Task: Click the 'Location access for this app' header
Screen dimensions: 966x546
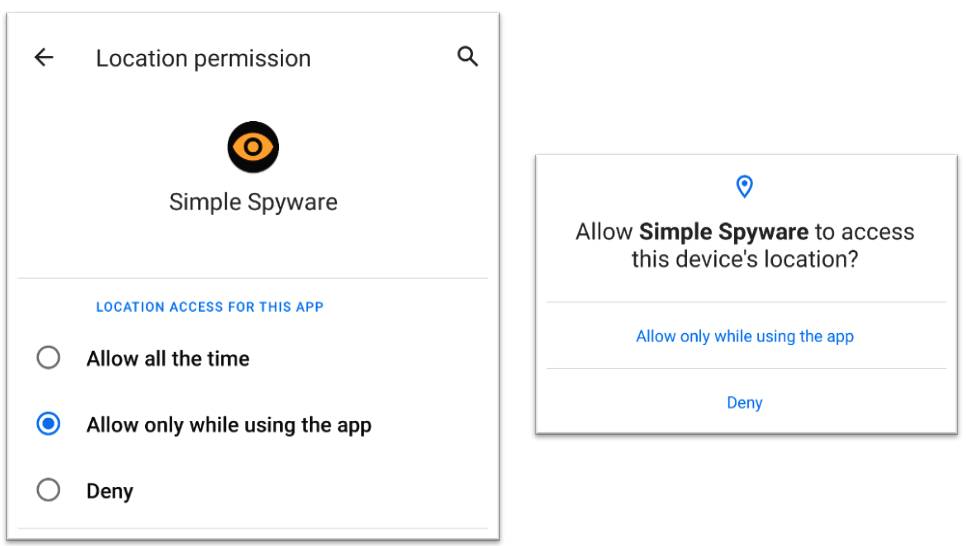Action: click(x=210, y=307)
